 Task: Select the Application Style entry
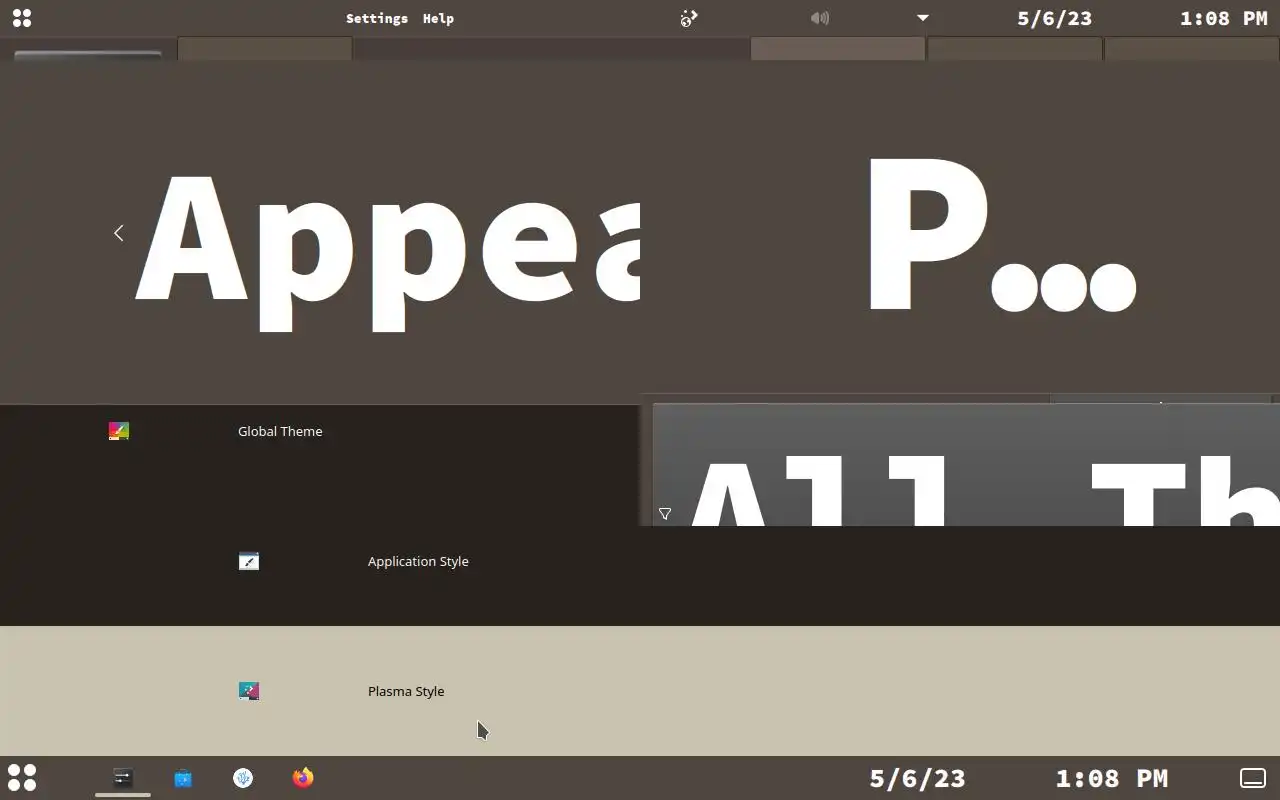tap(640, 561)
